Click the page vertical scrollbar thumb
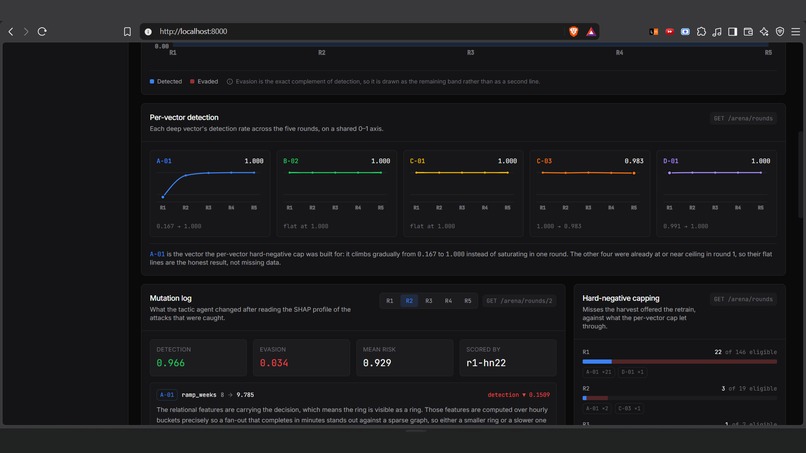Screen dimensions: 806x453 800,175
